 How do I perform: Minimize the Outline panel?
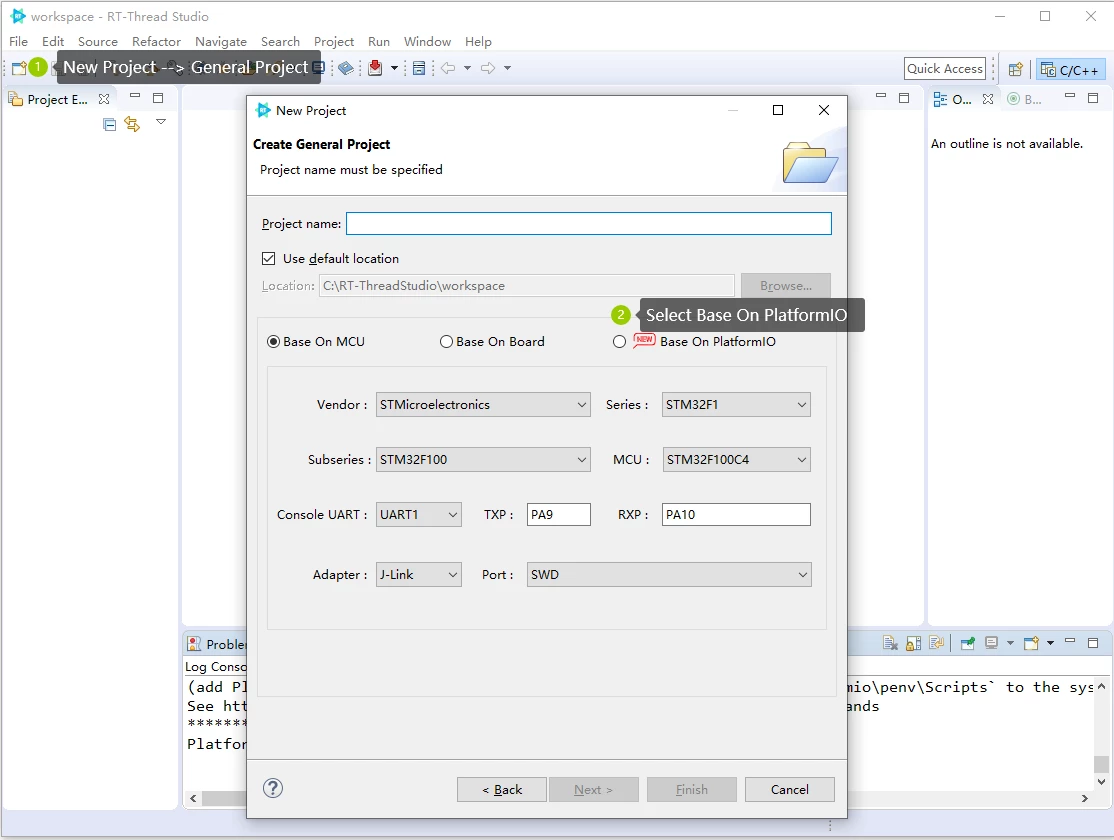1070,96
